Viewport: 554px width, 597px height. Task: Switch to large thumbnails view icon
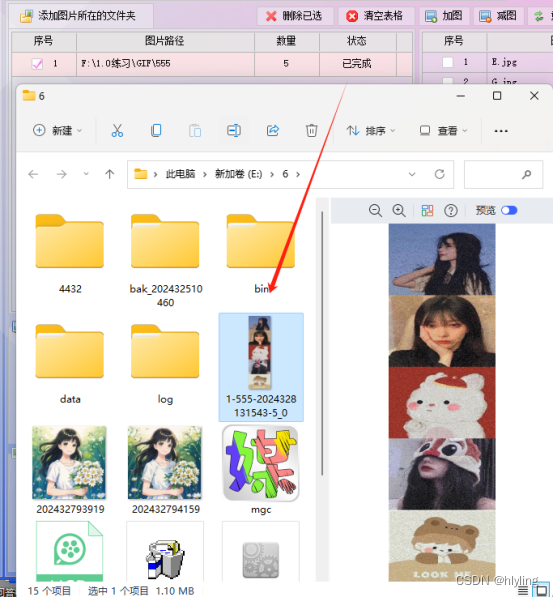point(541,591)
